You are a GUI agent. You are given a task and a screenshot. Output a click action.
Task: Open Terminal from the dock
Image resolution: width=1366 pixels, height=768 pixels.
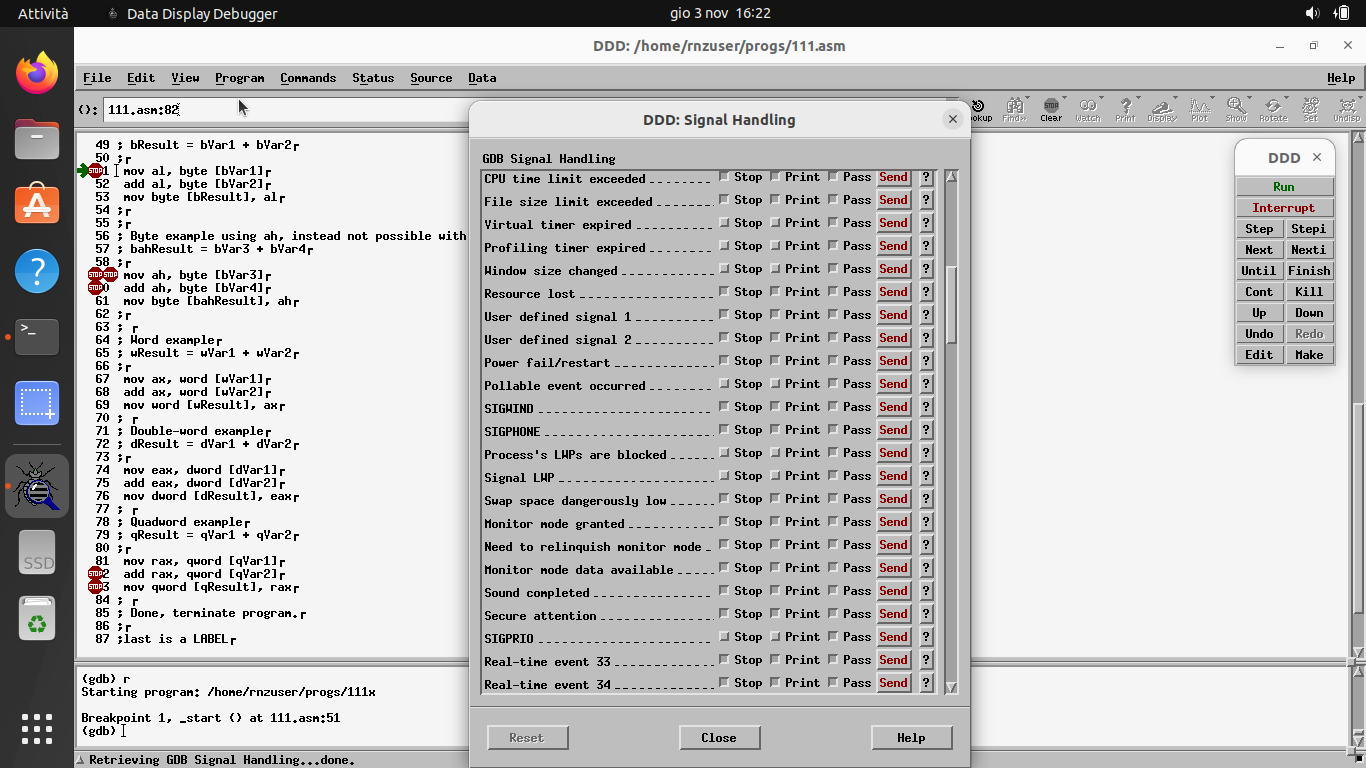(x=37, y=336)
